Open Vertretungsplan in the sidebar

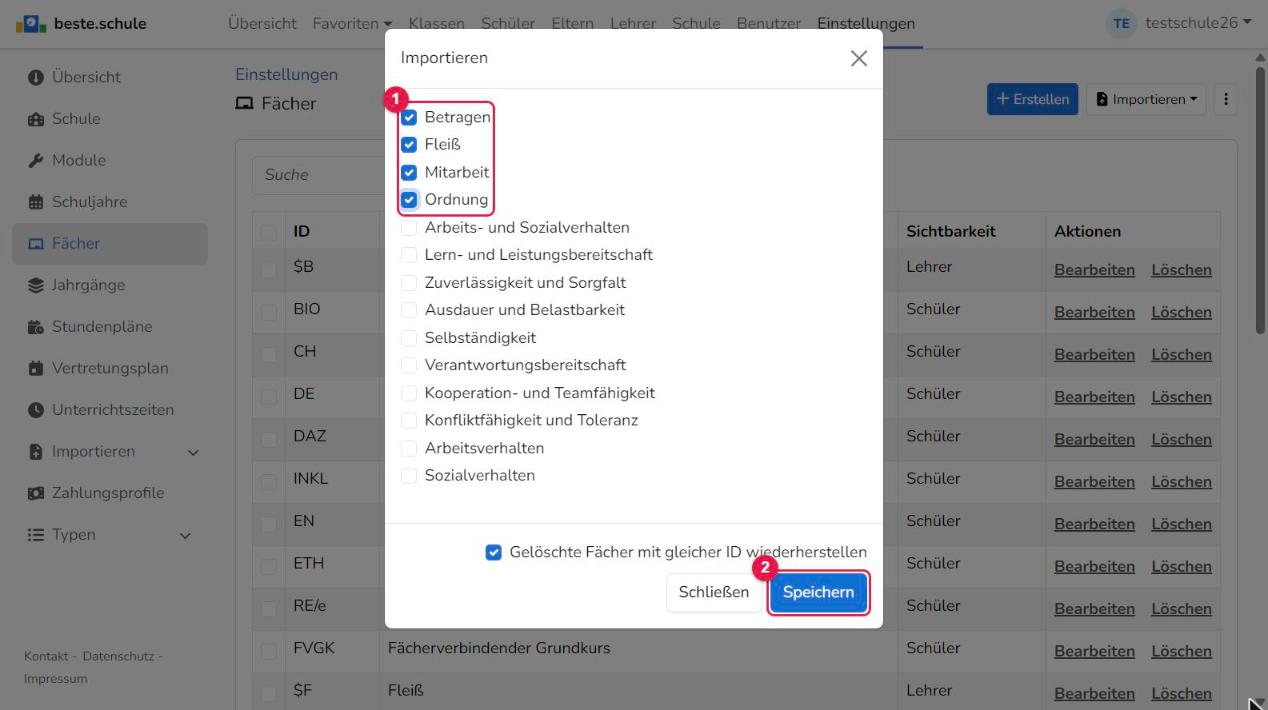point(98,368)
